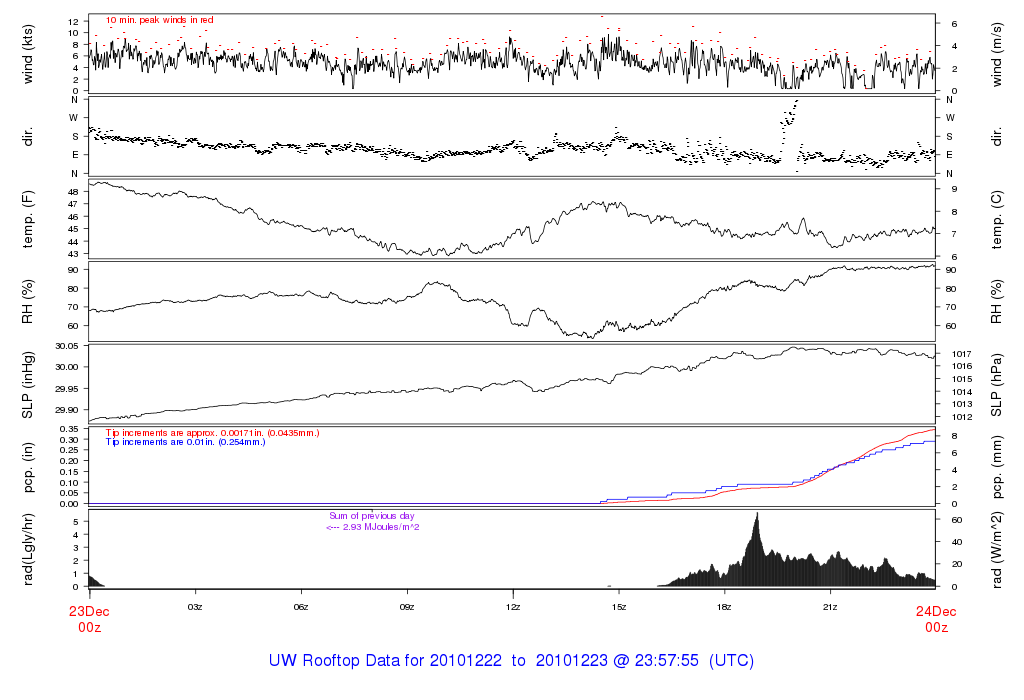Click the 03z time axis label
This screenshot has width=1024, height=700.
[x=195, y=607]
